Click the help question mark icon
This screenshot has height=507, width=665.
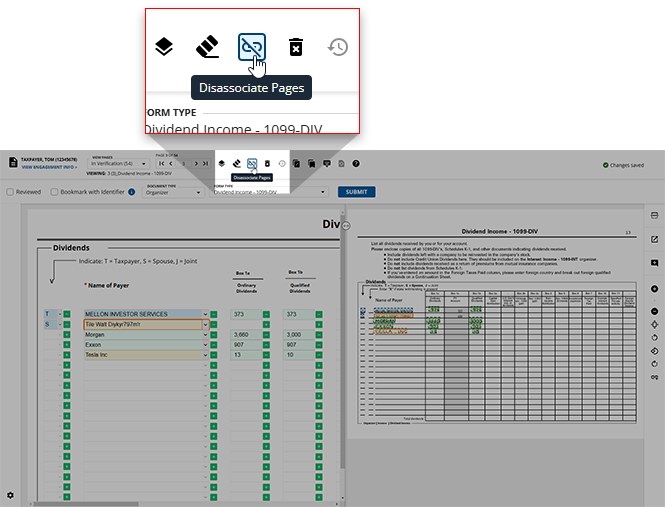(x=356, y=163)
